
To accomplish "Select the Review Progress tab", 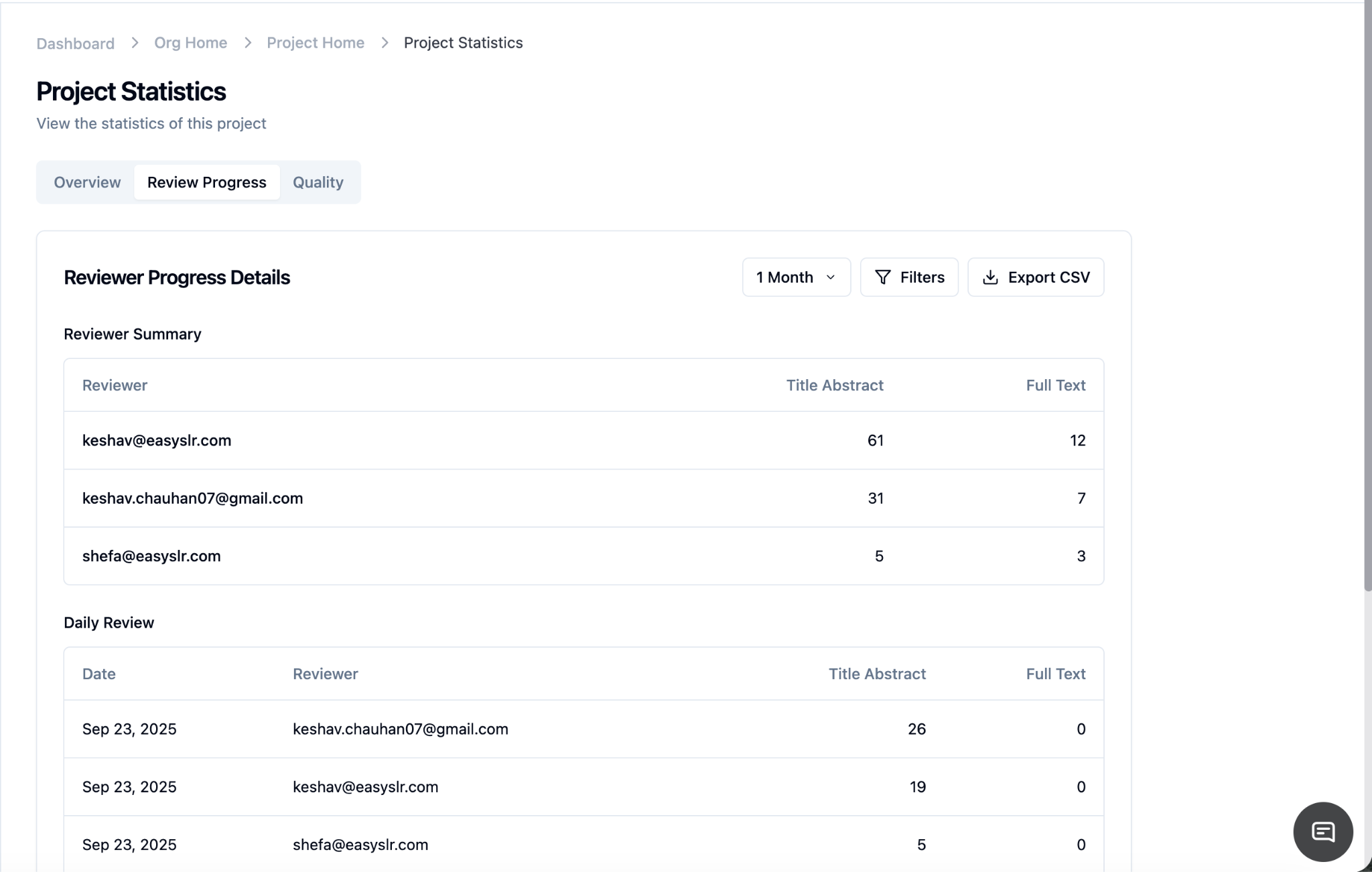I will (x=206, y=182).
